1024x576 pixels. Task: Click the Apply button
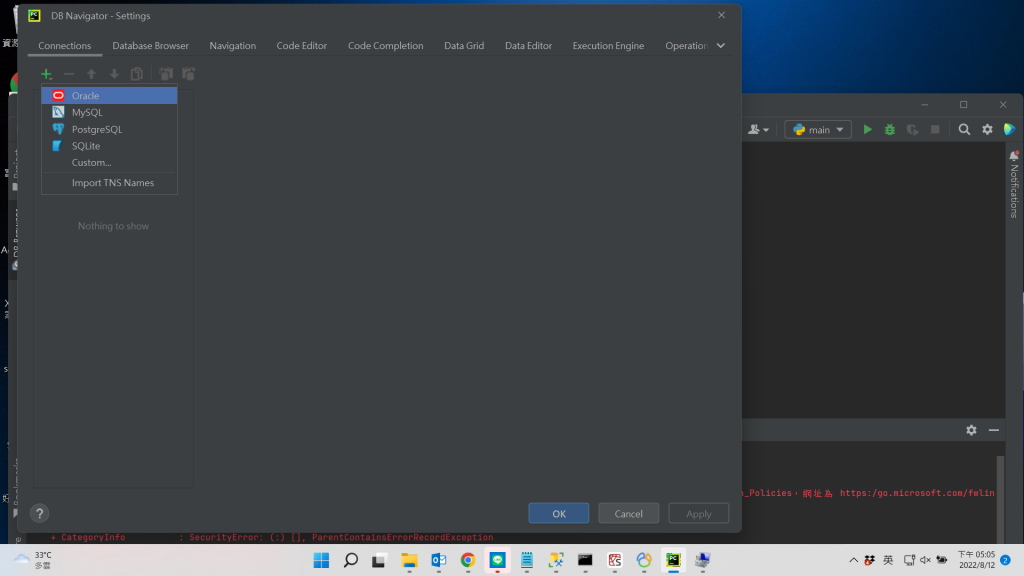(698, 513)
